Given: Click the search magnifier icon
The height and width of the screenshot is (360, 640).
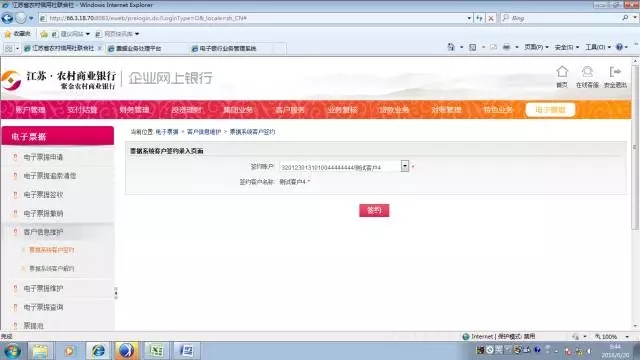Looking at the screenshot, I should pyautogui.click(x=625, y=18).
